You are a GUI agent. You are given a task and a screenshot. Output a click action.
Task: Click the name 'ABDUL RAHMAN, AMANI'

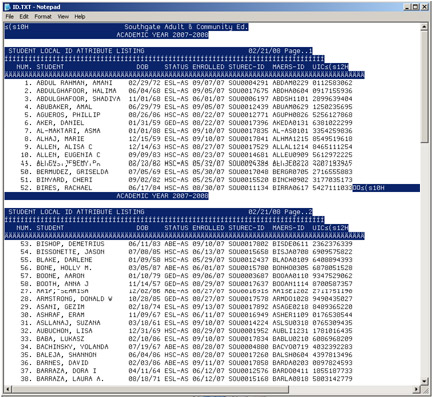point(74,83)
